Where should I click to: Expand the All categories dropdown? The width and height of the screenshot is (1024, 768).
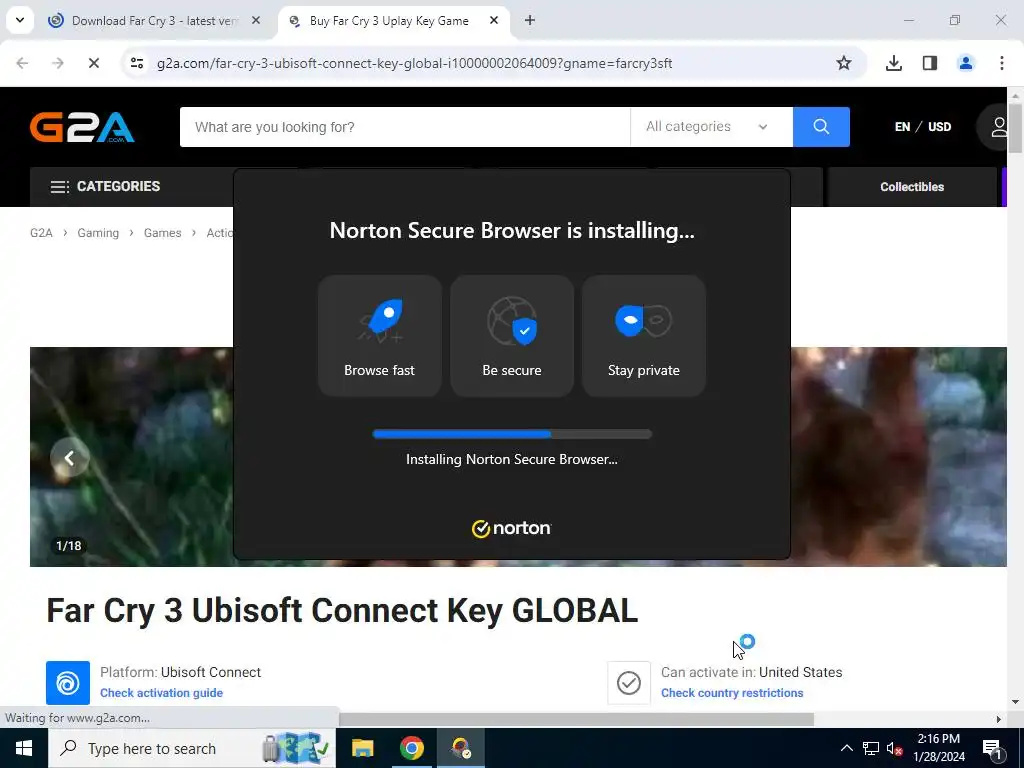(x=711, y=127)
